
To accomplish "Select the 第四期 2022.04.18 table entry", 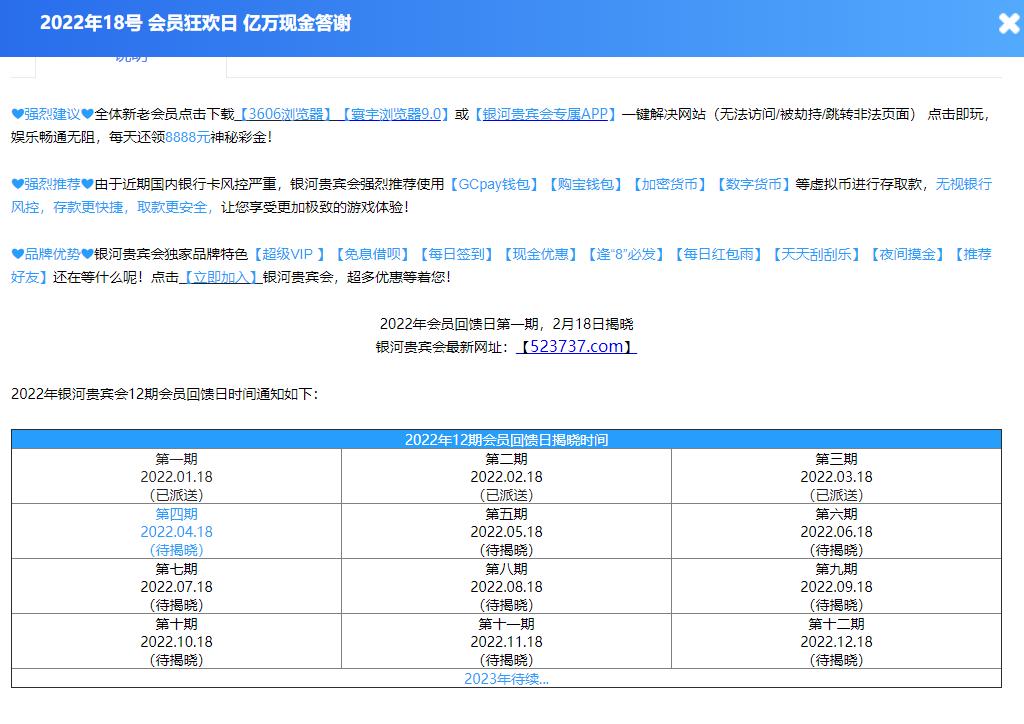I will click(176, 531).
